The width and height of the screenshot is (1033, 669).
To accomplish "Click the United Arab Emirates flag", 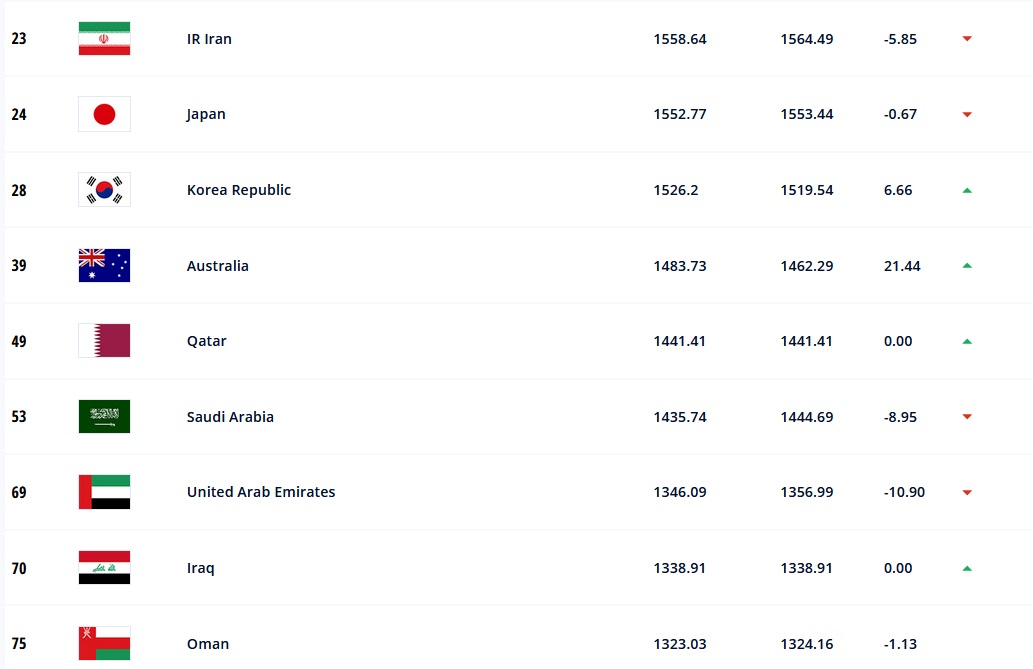I will tap(104, 492).
